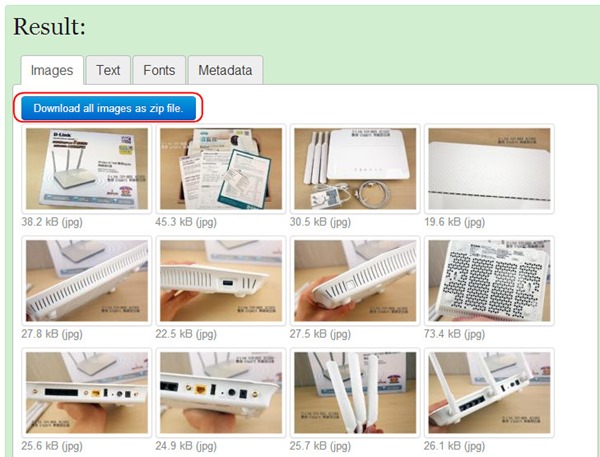This screenshot has height=457, width=600.
Task: Download all images as zip file
Action: point(109,108)
